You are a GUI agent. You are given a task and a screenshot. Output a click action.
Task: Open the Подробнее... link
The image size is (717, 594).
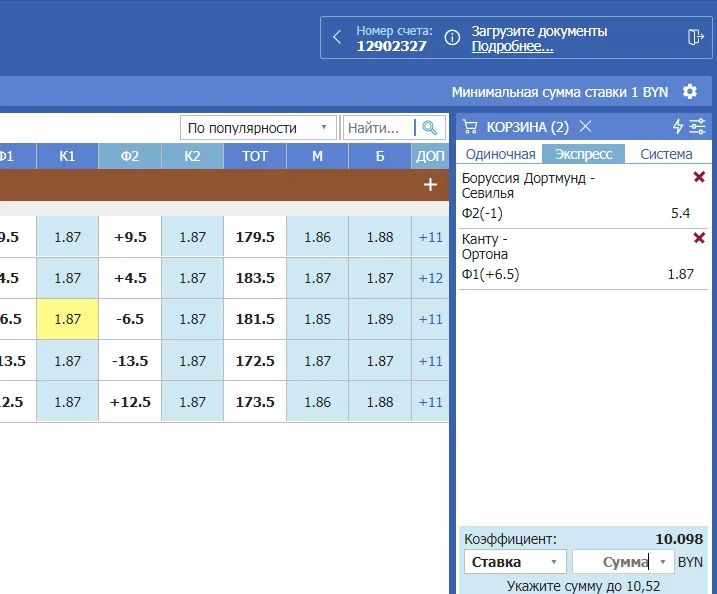512,46
